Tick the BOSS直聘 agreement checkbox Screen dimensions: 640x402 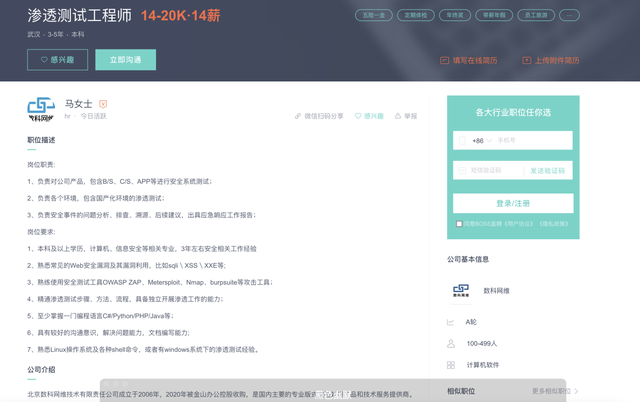click(x=459, y=224)
